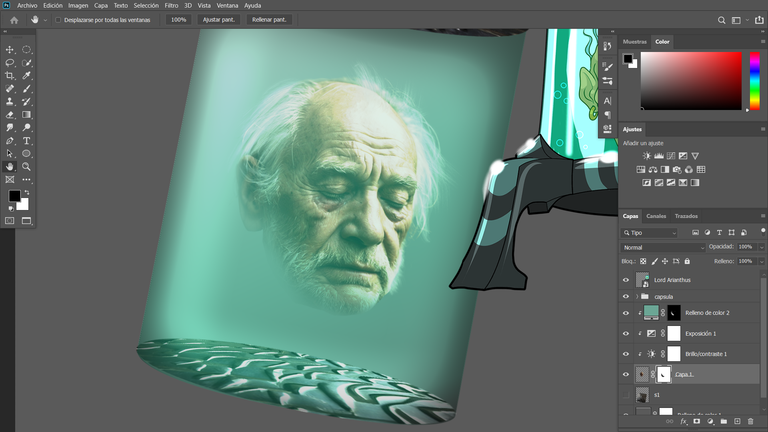Hide the Lord Arianthus layer
The width and height of the screenshot is (768, 432).
pos(625,280)
